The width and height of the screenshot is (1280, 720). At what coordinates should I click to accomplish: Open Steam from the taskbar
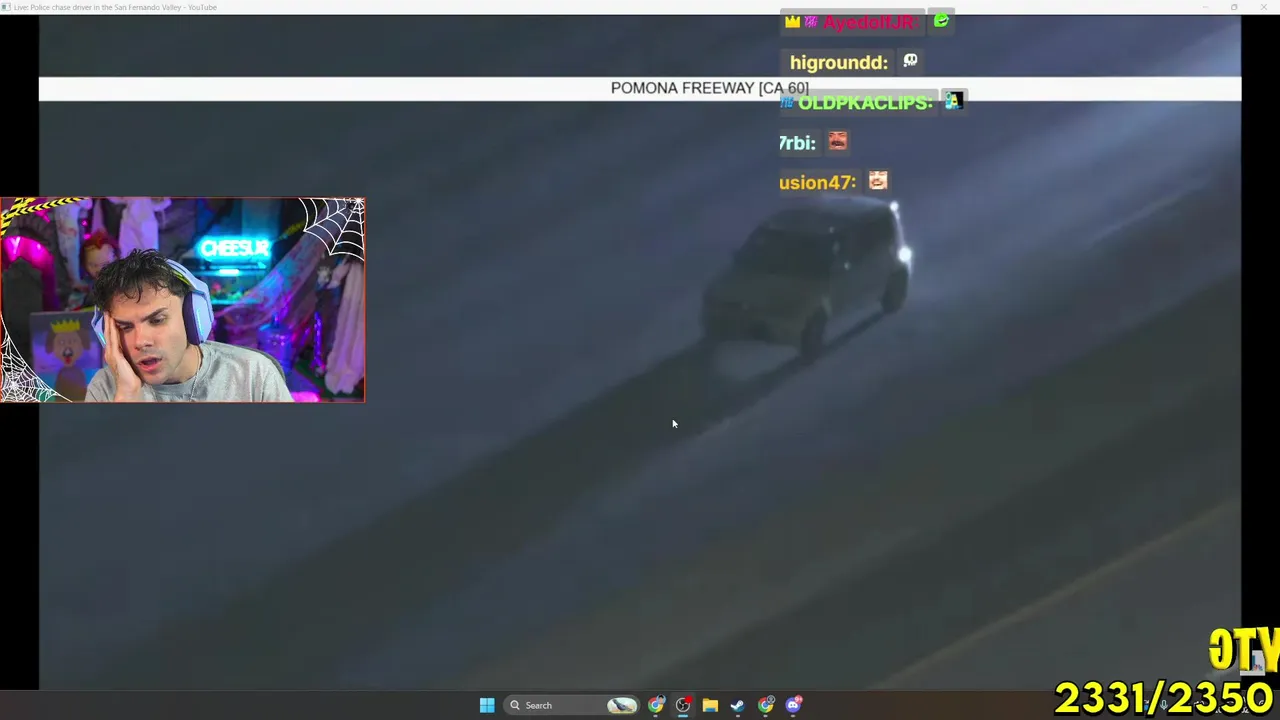[738, 705]
